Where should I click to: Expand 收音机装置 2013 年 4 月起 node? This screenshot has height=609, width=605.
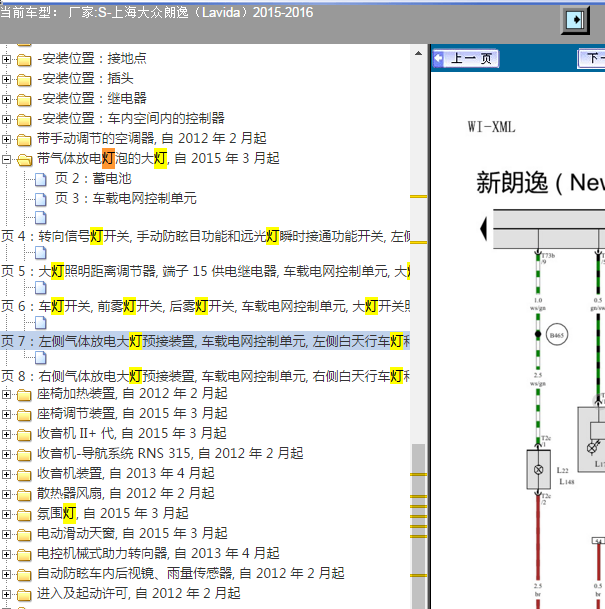[6, 474]
